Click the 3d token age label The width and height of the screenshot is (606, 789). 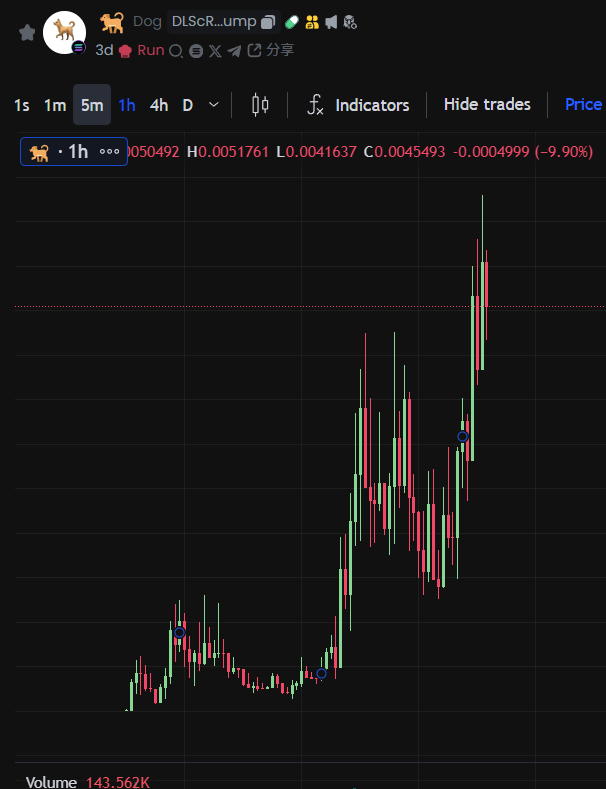coord(104,50)
